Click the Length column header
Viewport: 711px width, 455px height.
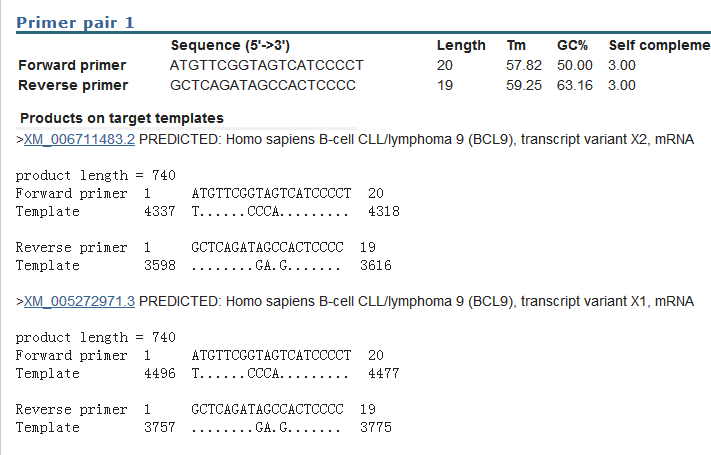(461, 45)
